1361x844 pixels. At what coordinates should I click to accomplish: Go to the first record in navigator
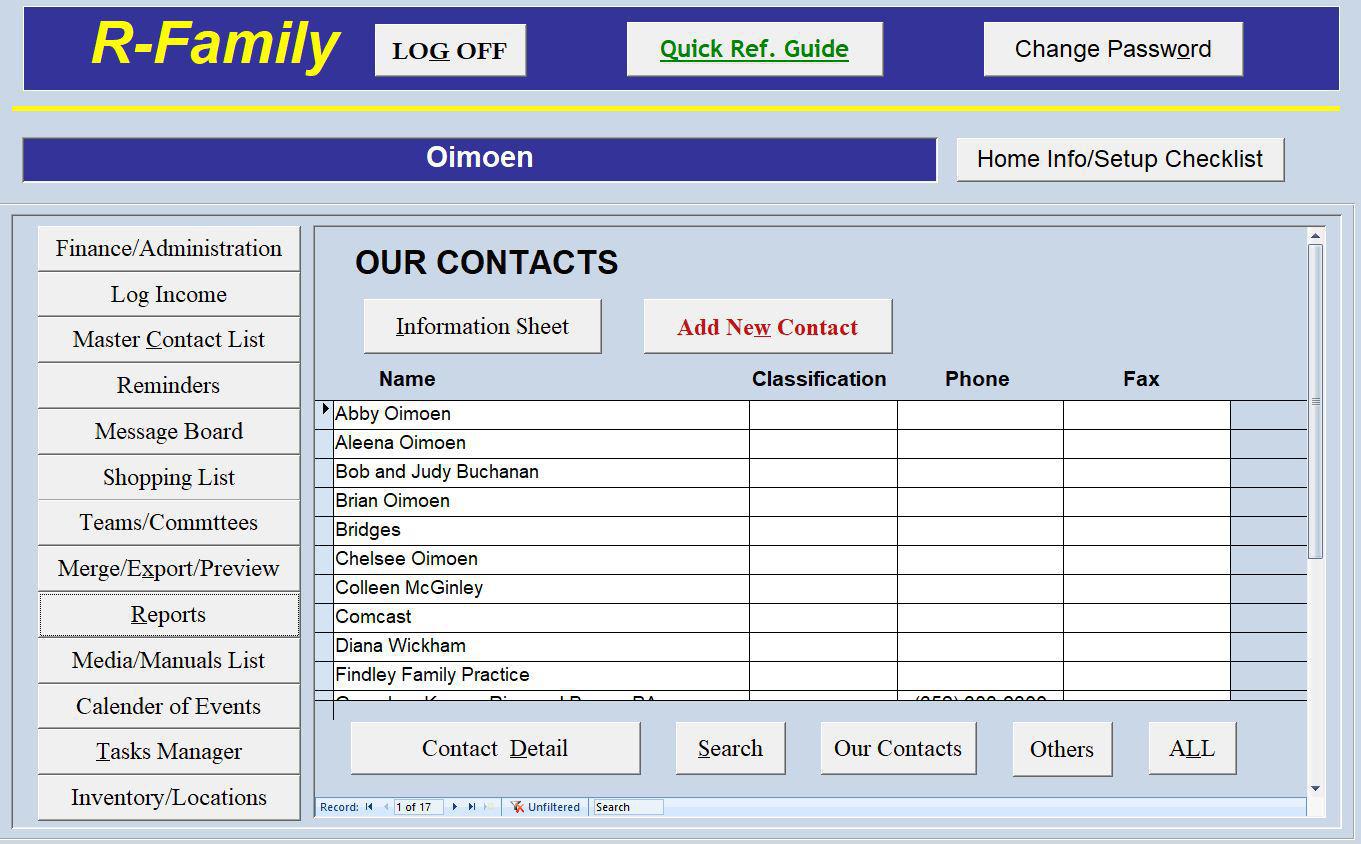pos(369,807)
